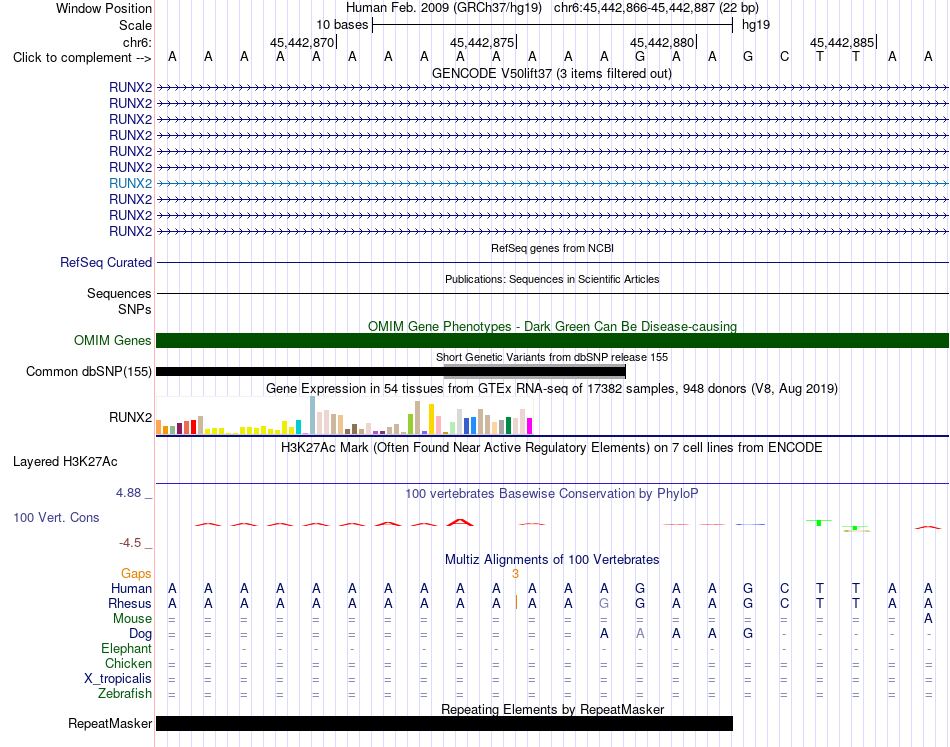Click the Elephant alignment row label

pos(126,648)
